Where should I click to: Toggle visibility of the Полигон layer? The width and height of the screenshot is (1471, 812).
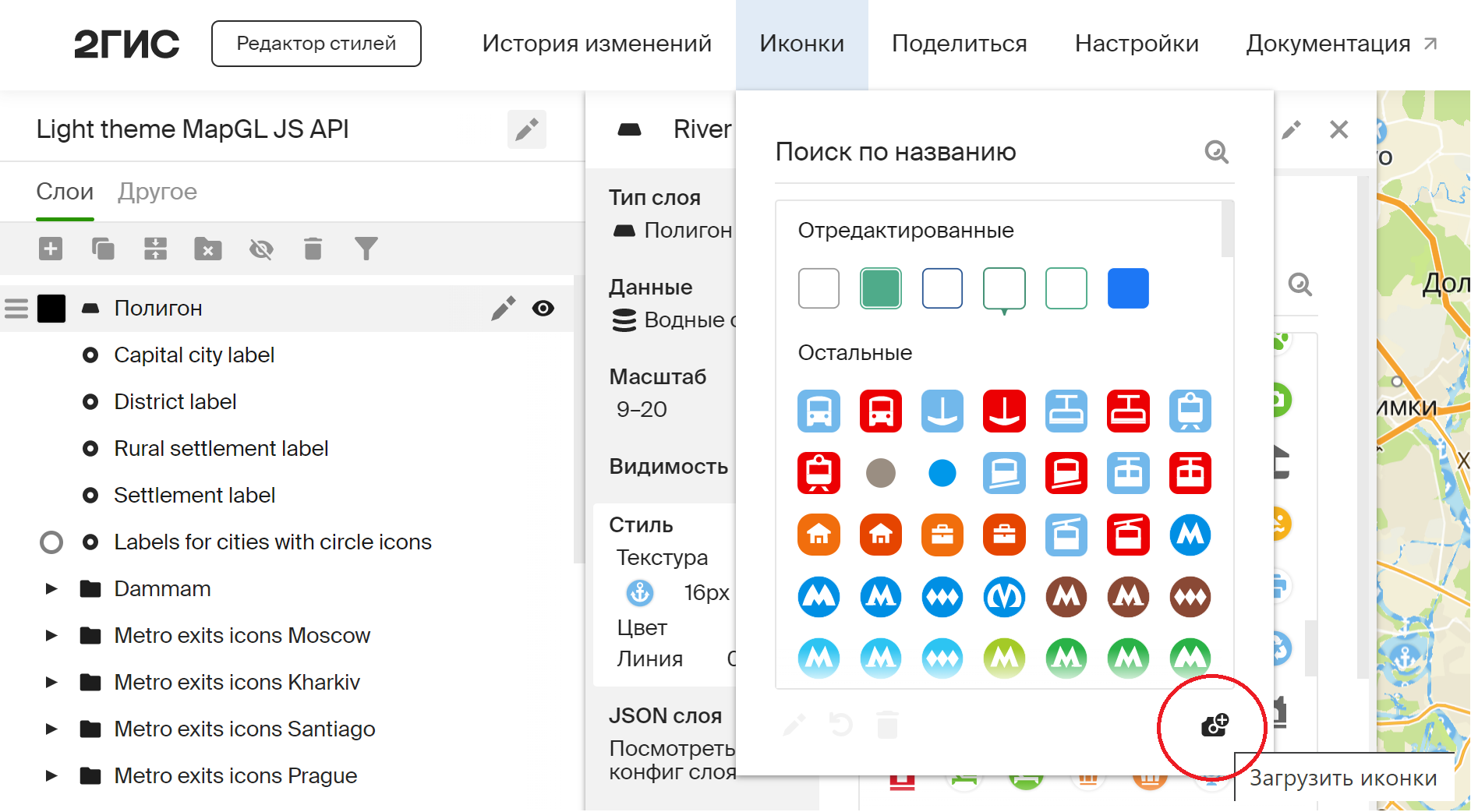[543, 308]
